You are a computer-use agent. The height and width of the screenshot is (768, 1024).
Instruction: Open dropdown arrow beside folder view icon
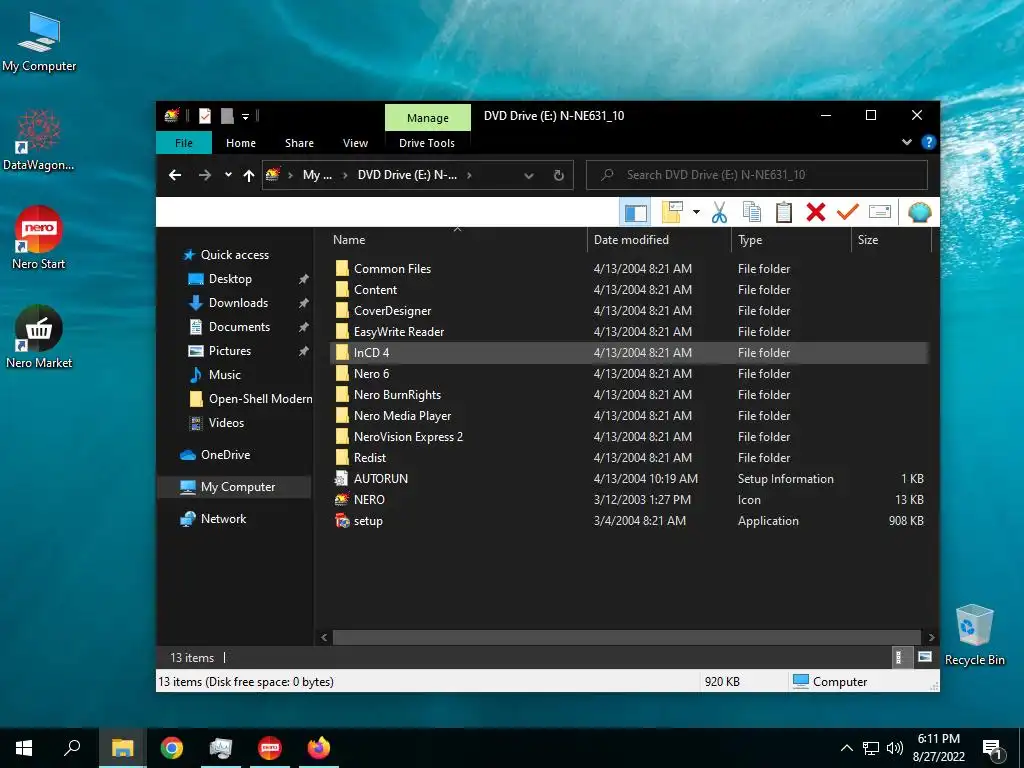click(x=696, y=212)
